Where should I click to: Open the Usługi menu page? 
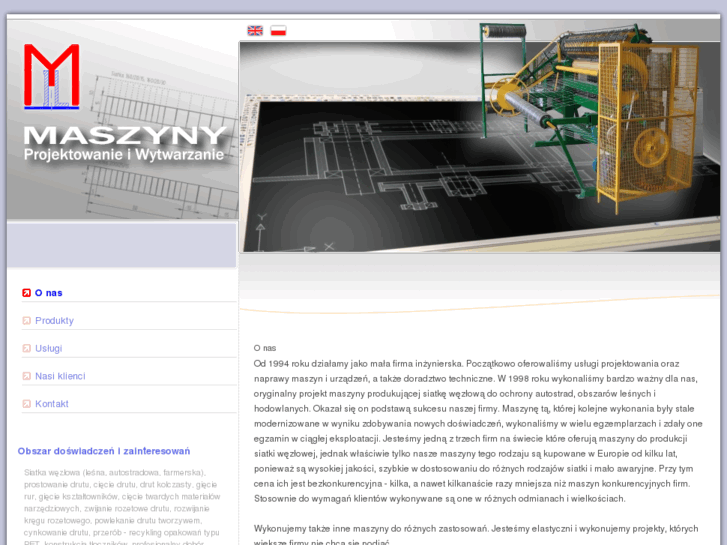point(49,348)
